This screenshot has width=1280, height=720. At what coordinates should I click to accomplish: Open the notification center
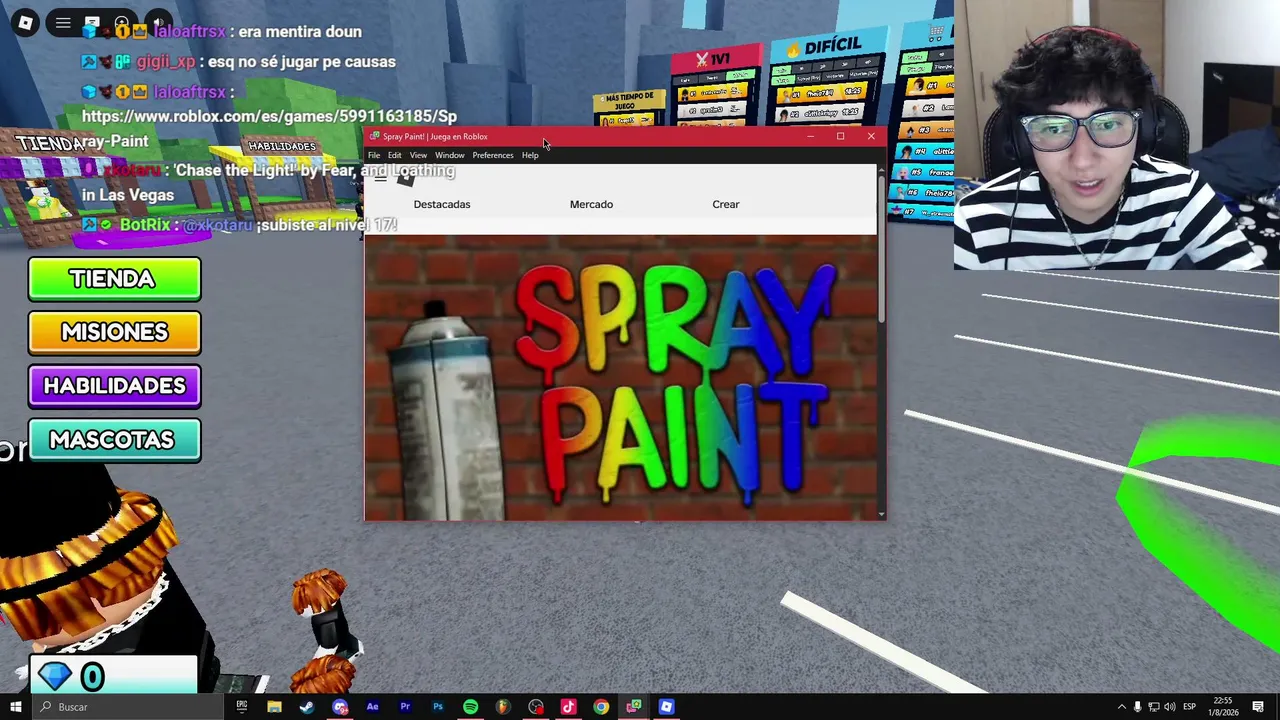[x=1258, y=707]
